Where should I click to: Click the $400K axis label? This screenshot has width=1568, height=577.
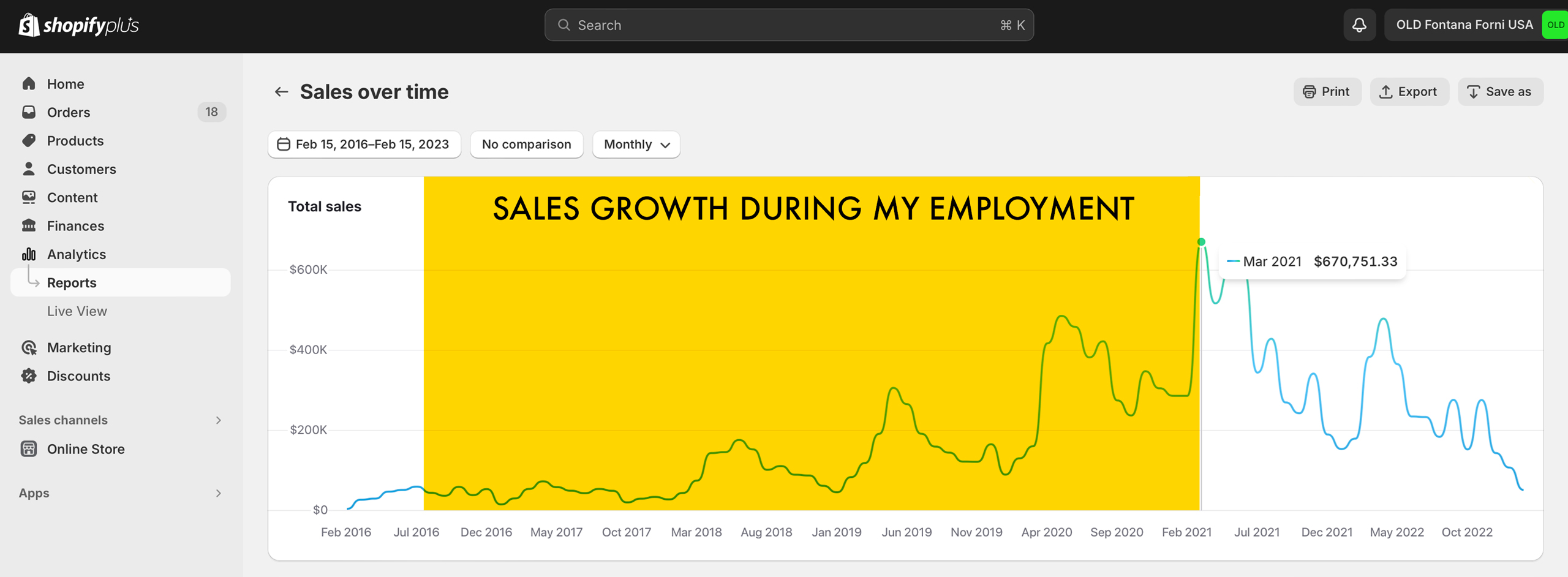pos(309,350)
